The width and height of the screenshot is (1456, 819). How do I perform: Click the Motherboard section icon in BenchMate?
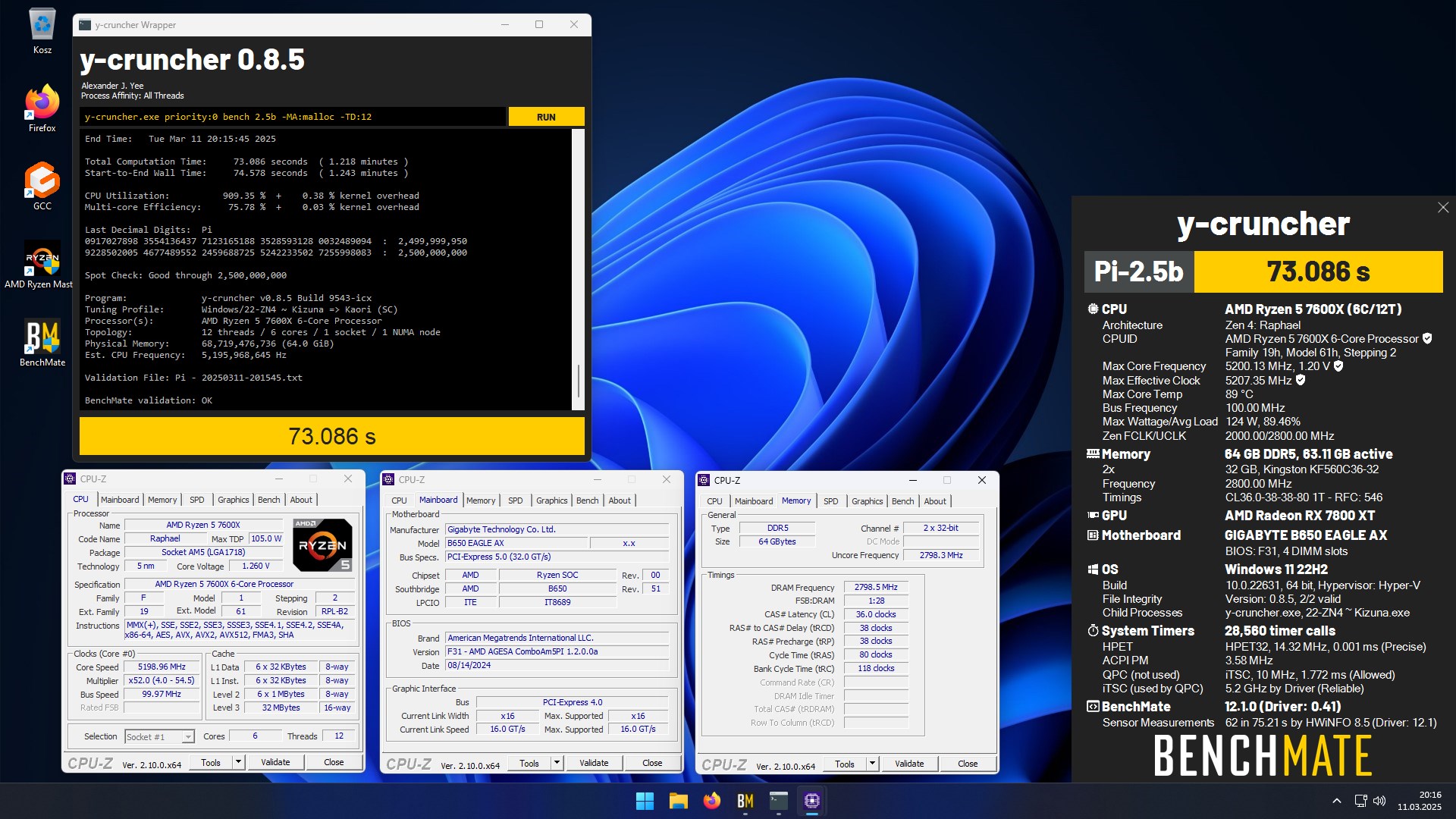pos(1093,535)
